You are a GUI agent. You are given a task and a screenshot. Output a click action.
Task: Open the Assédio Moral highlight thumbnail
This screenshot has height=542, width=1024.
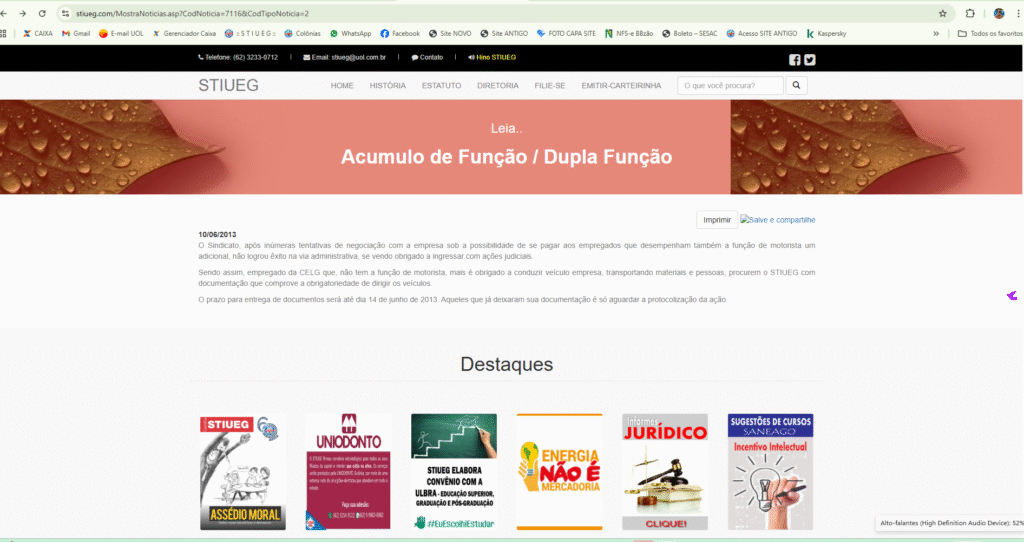pos(242,471)
